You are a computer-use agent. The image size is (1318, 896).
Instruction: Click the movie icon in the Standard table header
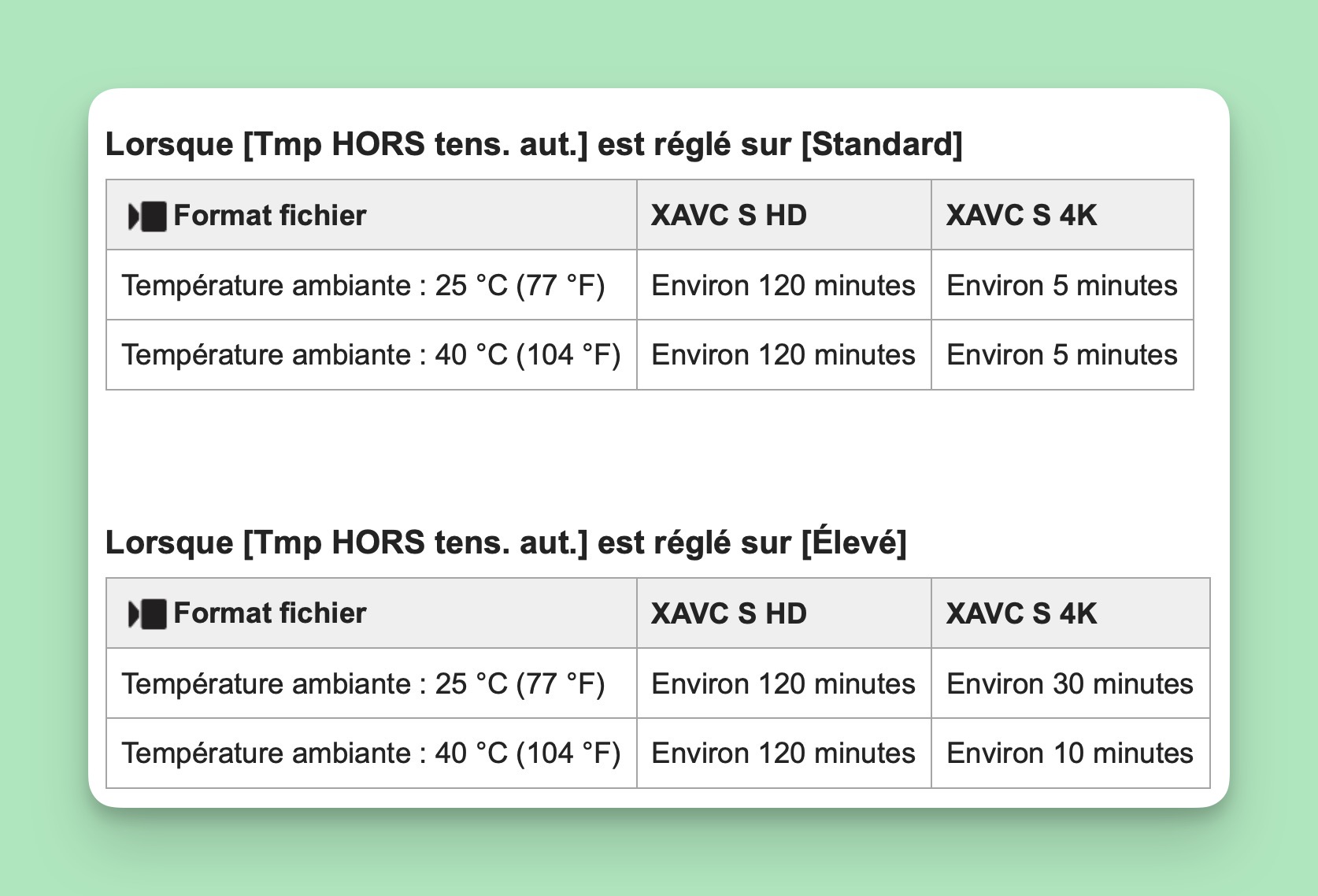(x=148, y=216)
